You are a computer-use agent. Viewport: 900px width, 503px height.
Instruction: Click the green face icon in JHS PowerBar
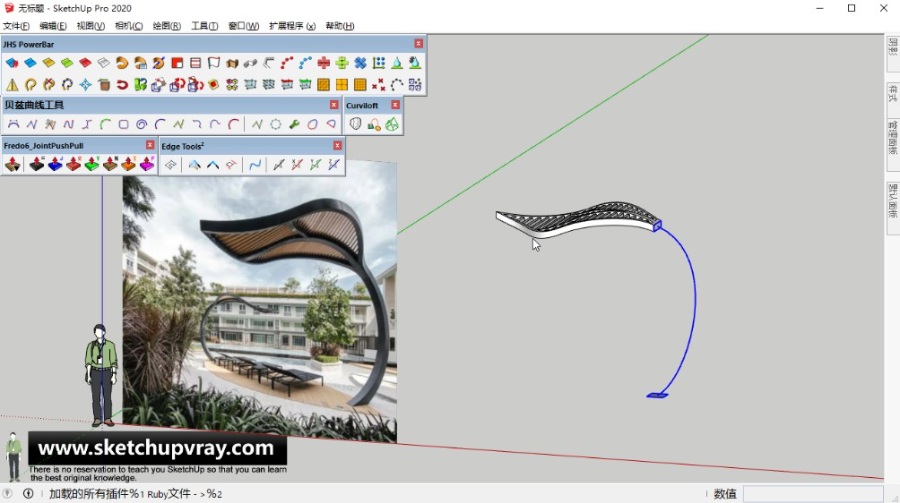[67, 63]
